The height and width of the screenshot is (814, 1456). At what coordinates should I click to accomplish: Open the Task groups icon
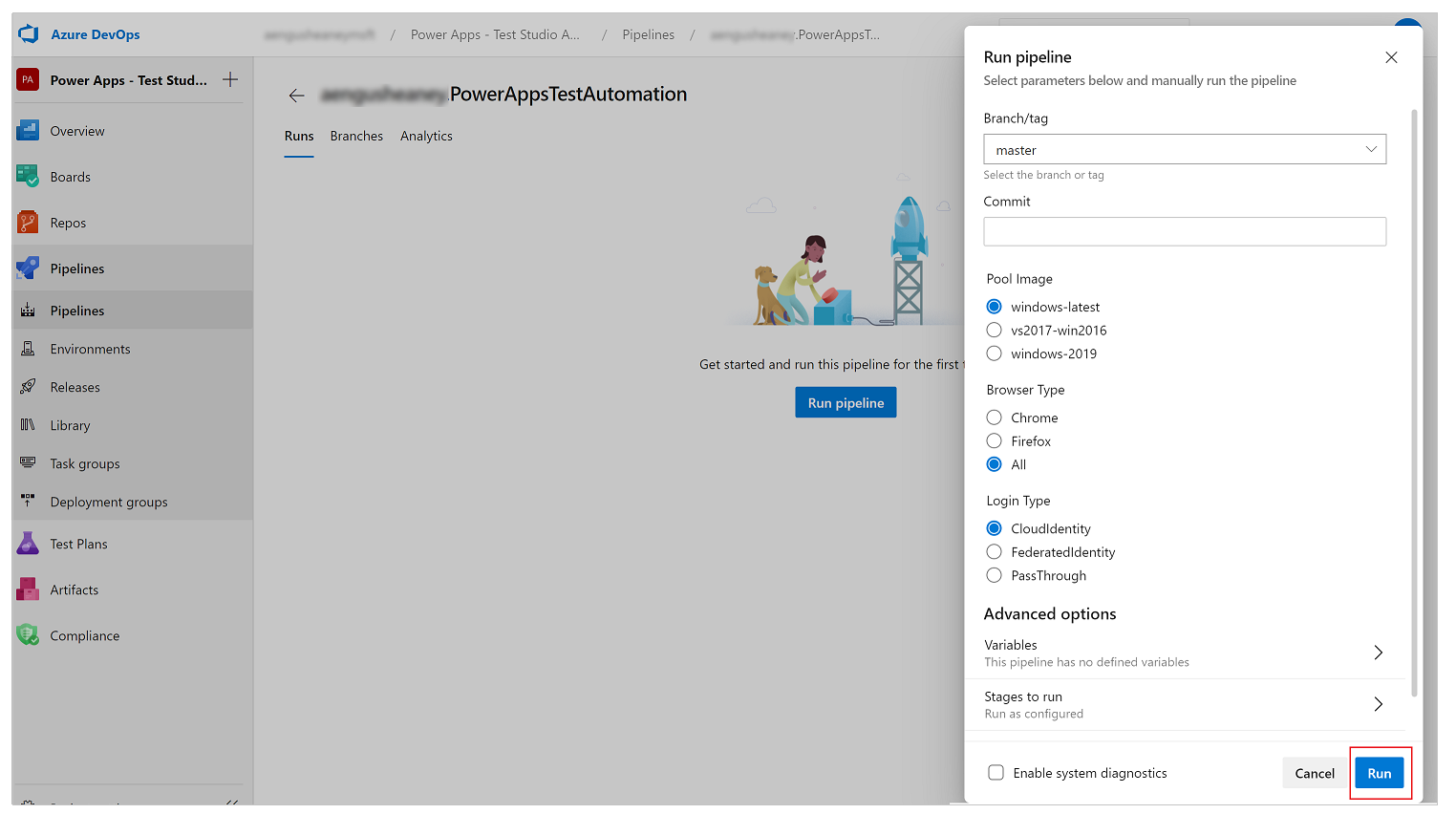point(28,463)
